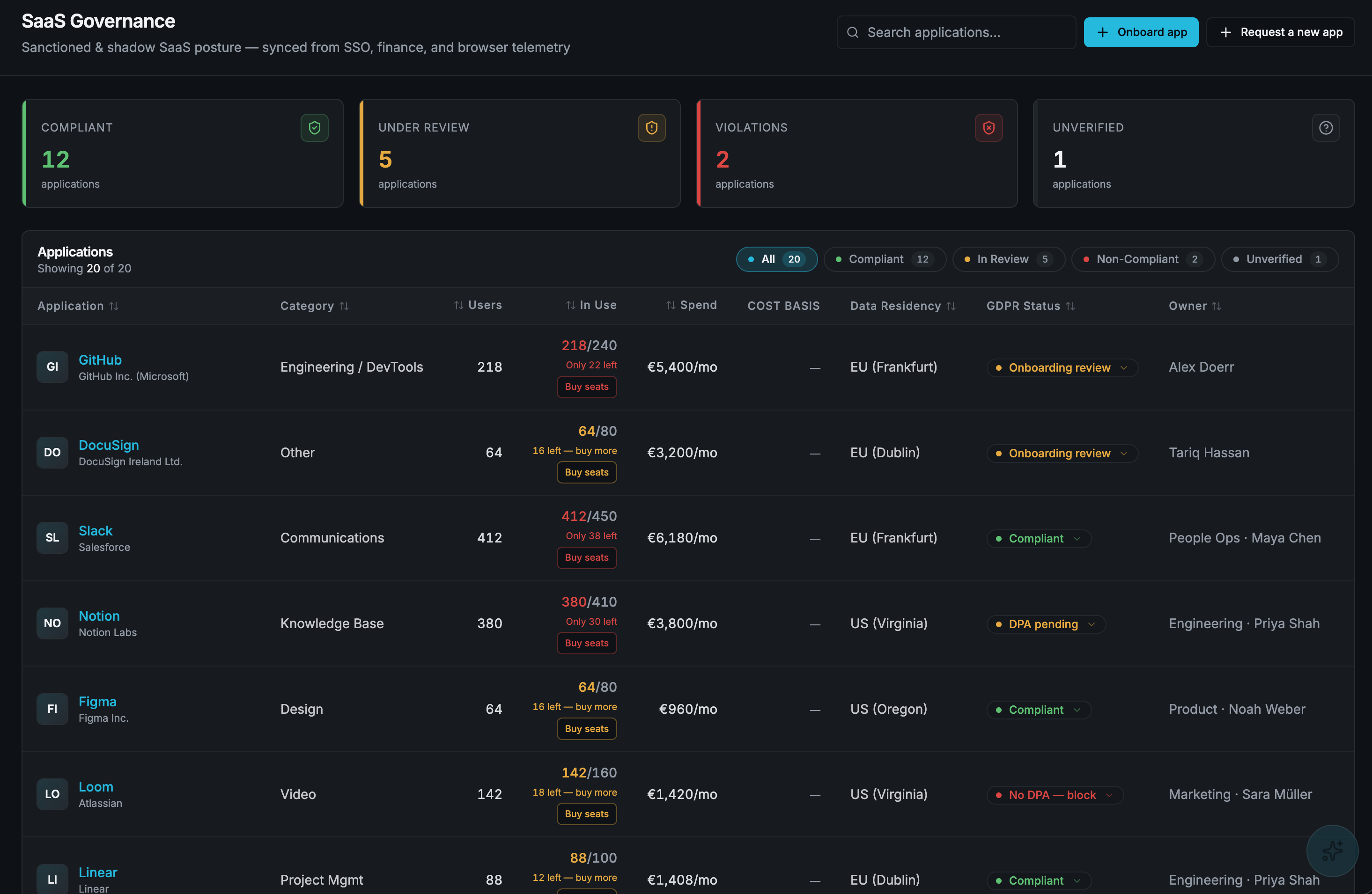The image size is (1372, 894).
Task: Open GitHub's Onboarding review status dropdown
Action: pyautogui.click(x=1062, y=368)
